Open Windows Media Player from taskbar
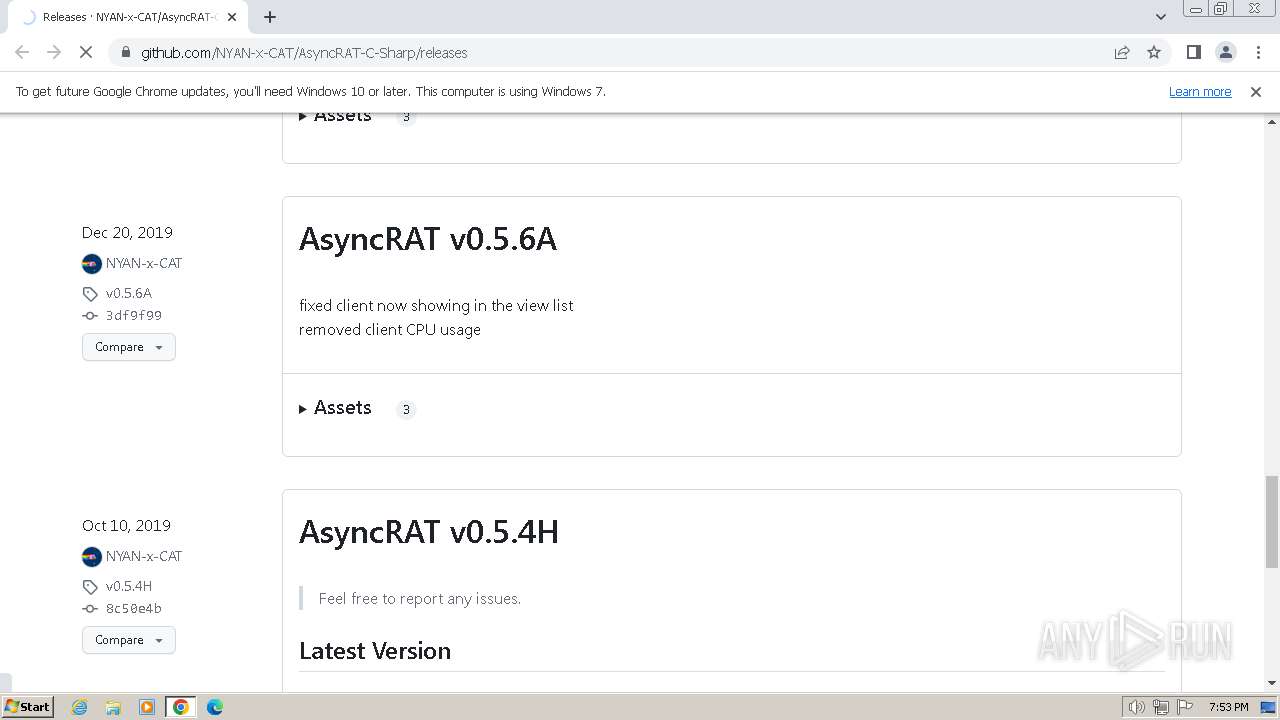 point(147,707)
